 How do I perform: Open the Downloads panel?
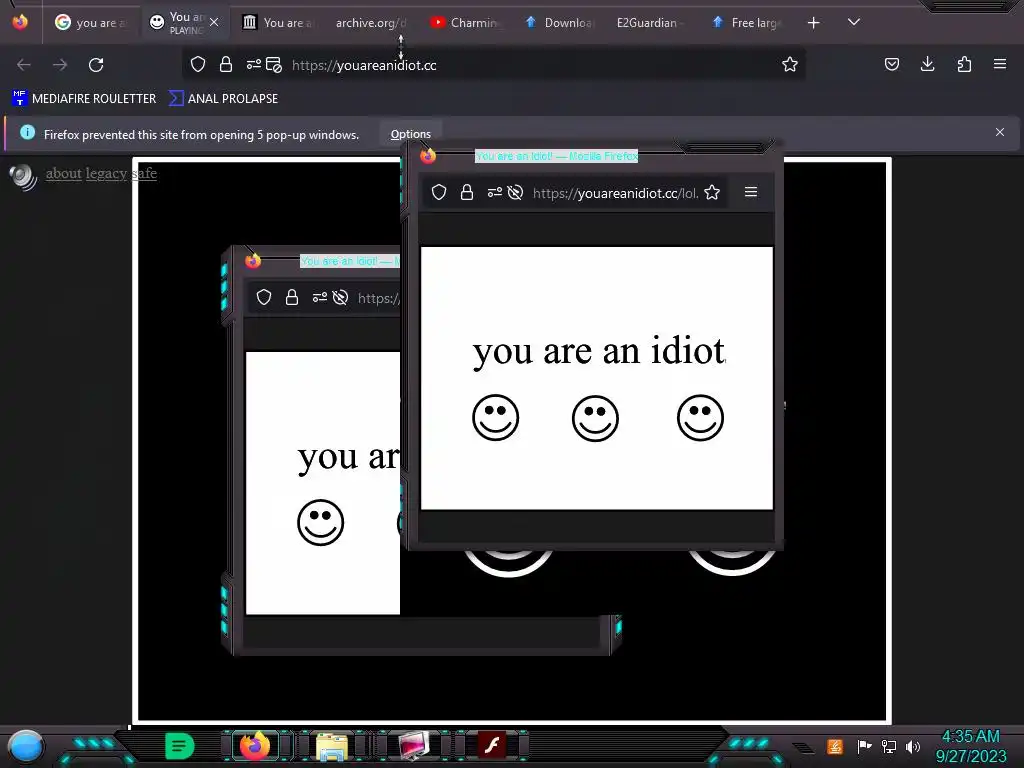927,64
